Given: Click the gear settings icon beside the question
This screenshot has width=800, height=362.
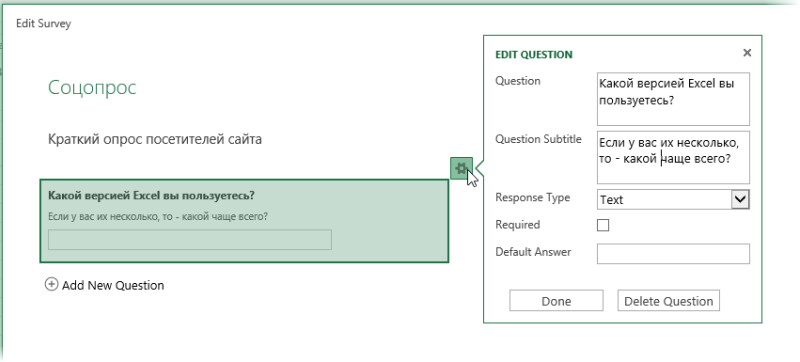Looking at the screenshot, I should pyautogui.click(x=461, y=168).
